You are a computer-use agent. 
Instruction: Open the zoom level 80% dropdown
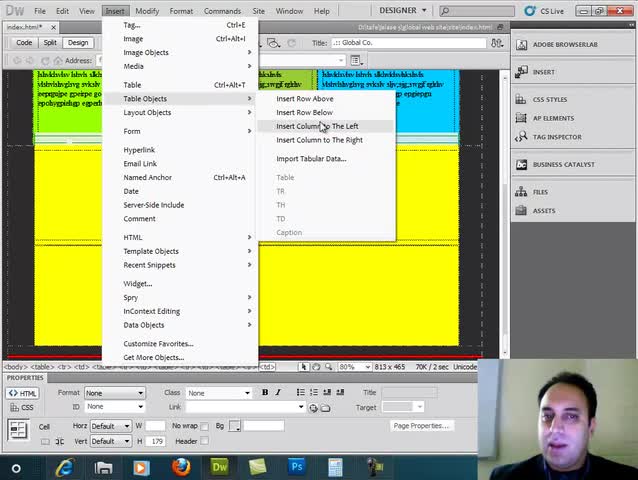pos(354,367)
